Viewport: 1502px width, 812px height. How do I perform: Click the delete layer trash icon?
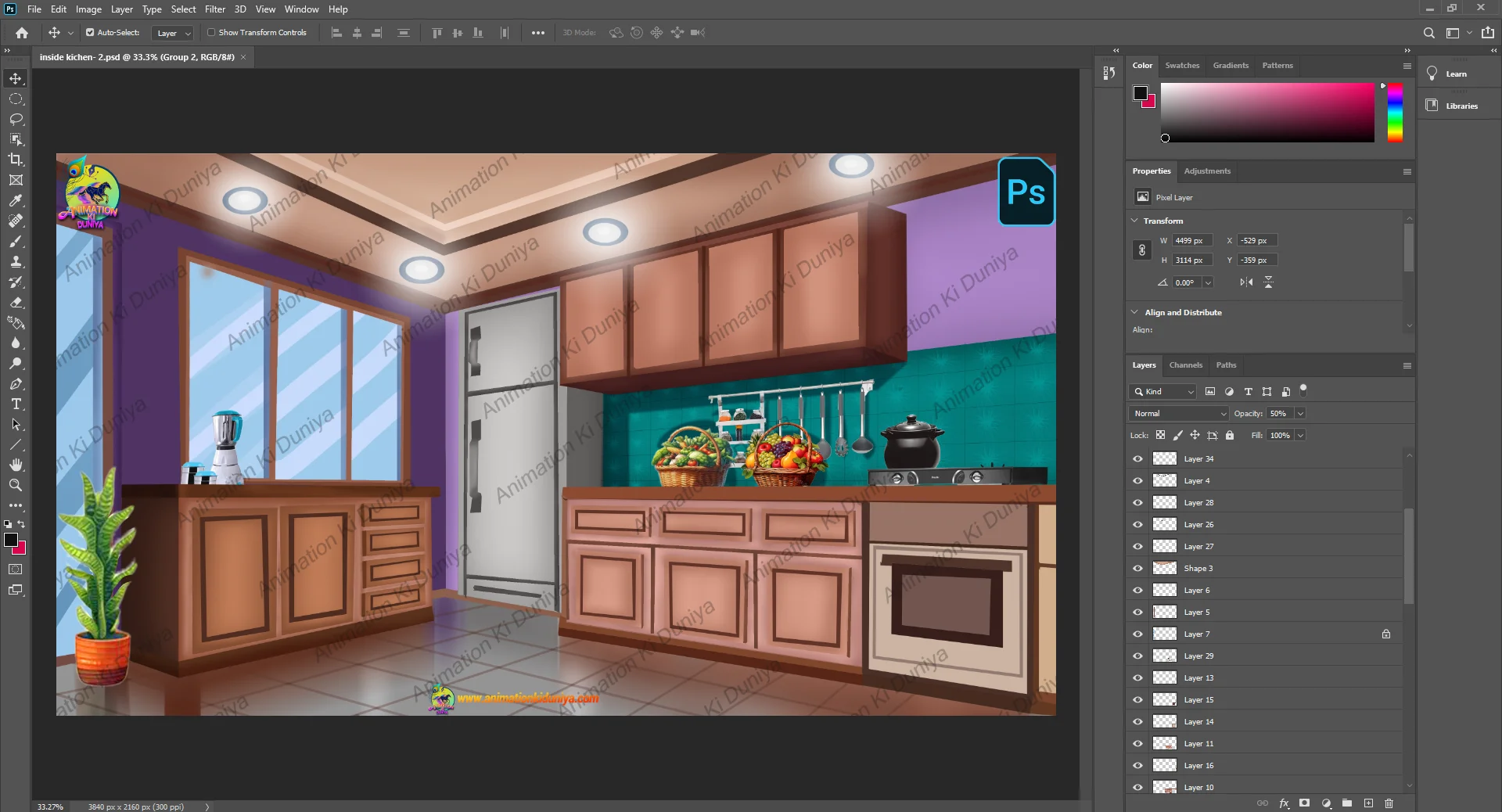pos(1389,803)
